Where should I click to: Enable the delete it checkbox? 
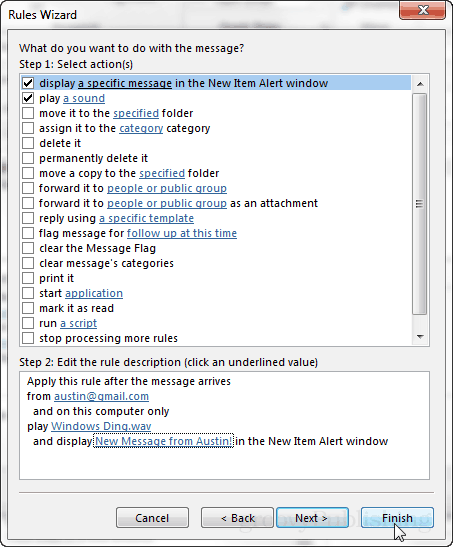28,143
